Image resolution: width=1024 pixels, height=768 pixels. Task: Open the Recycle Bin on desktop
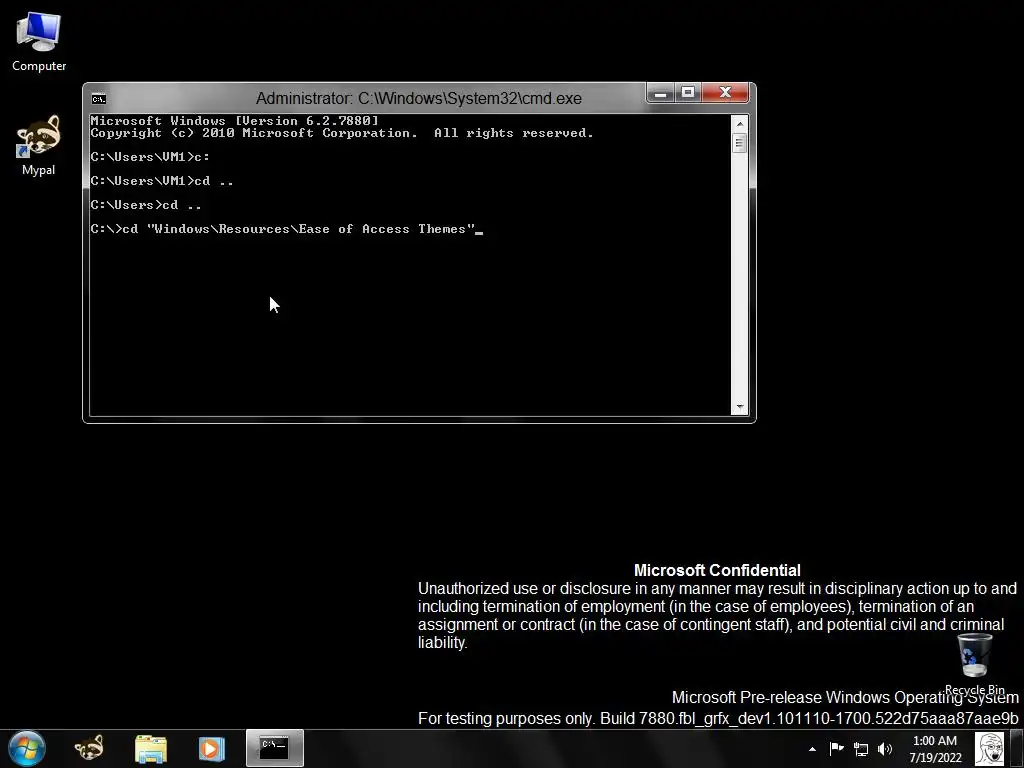pos(974,664)
